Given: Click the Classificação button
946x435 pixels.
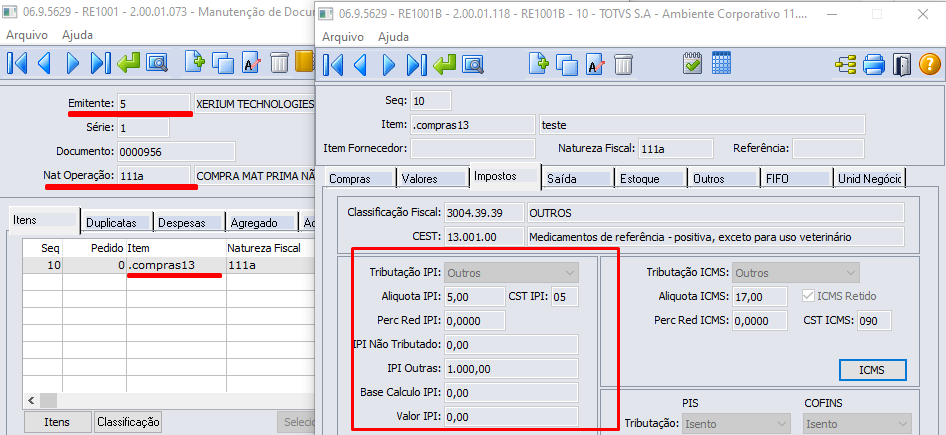Looking at the screenshot, I should 128,422.
